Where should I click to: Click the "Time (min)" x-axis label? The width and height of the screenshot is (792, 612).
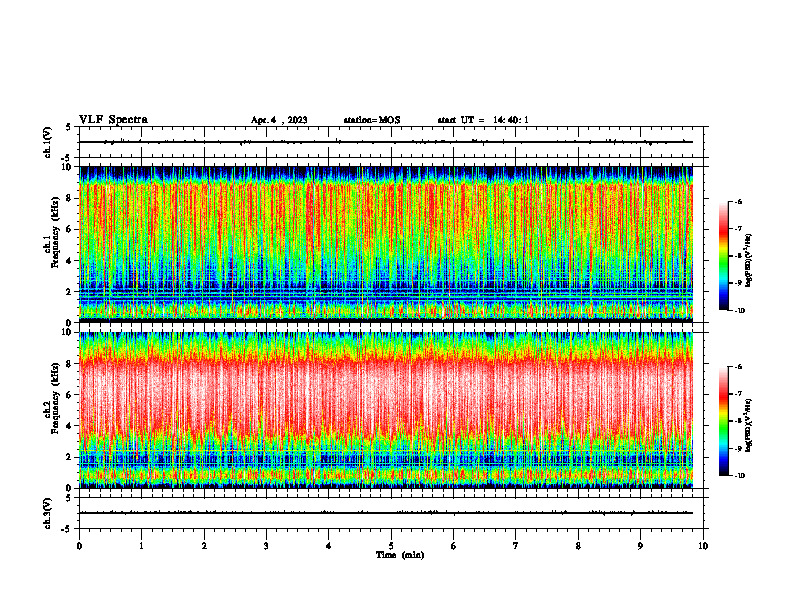click(x=400, y=555)
